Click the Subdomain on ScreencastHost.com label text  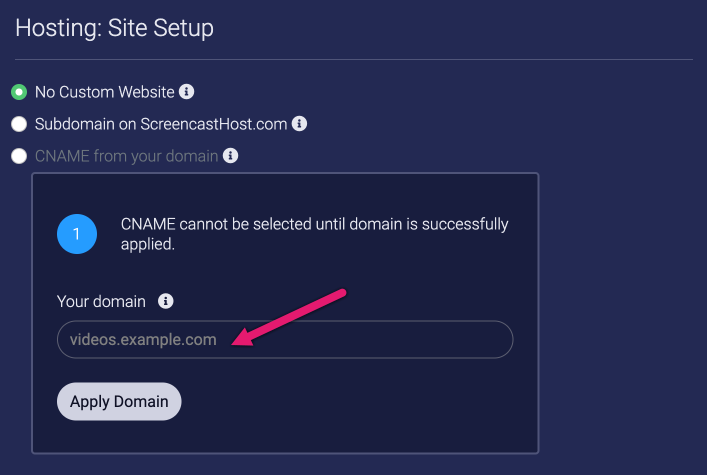pyautogui.click(x=161, y=124)
